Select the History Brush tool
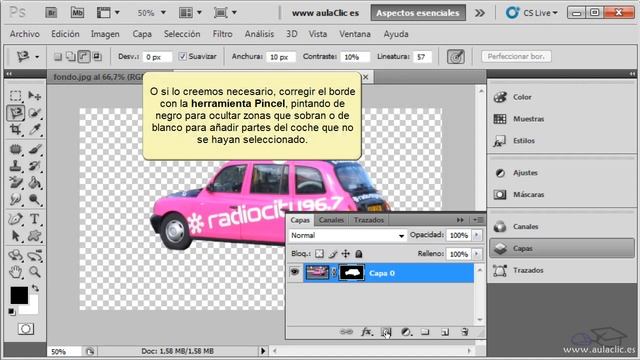This screenshot has width=640, height=360. point(35,166)
